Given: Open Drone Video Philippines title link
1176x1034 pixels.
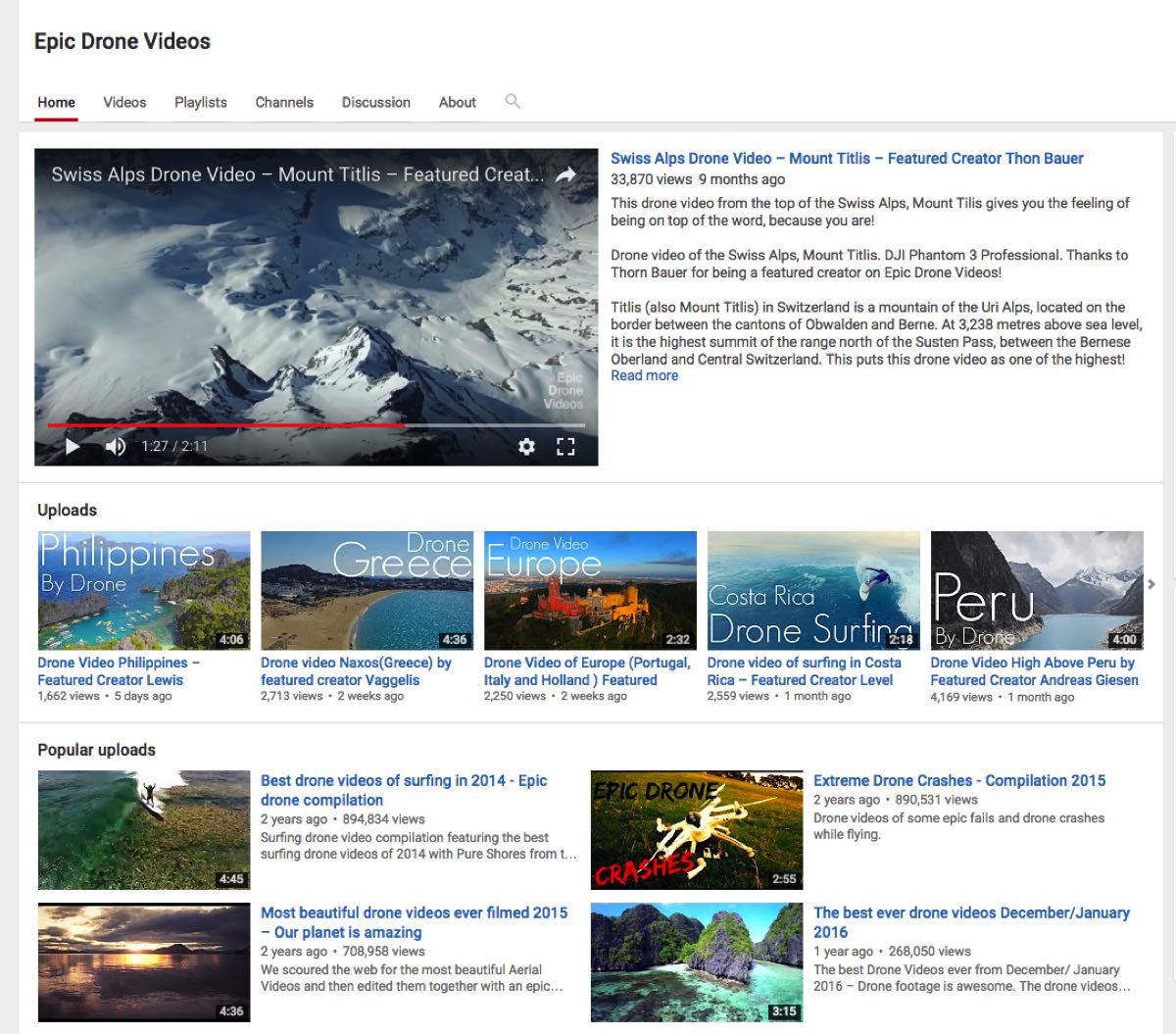Looking at the screenshot, I should point(119,671).
